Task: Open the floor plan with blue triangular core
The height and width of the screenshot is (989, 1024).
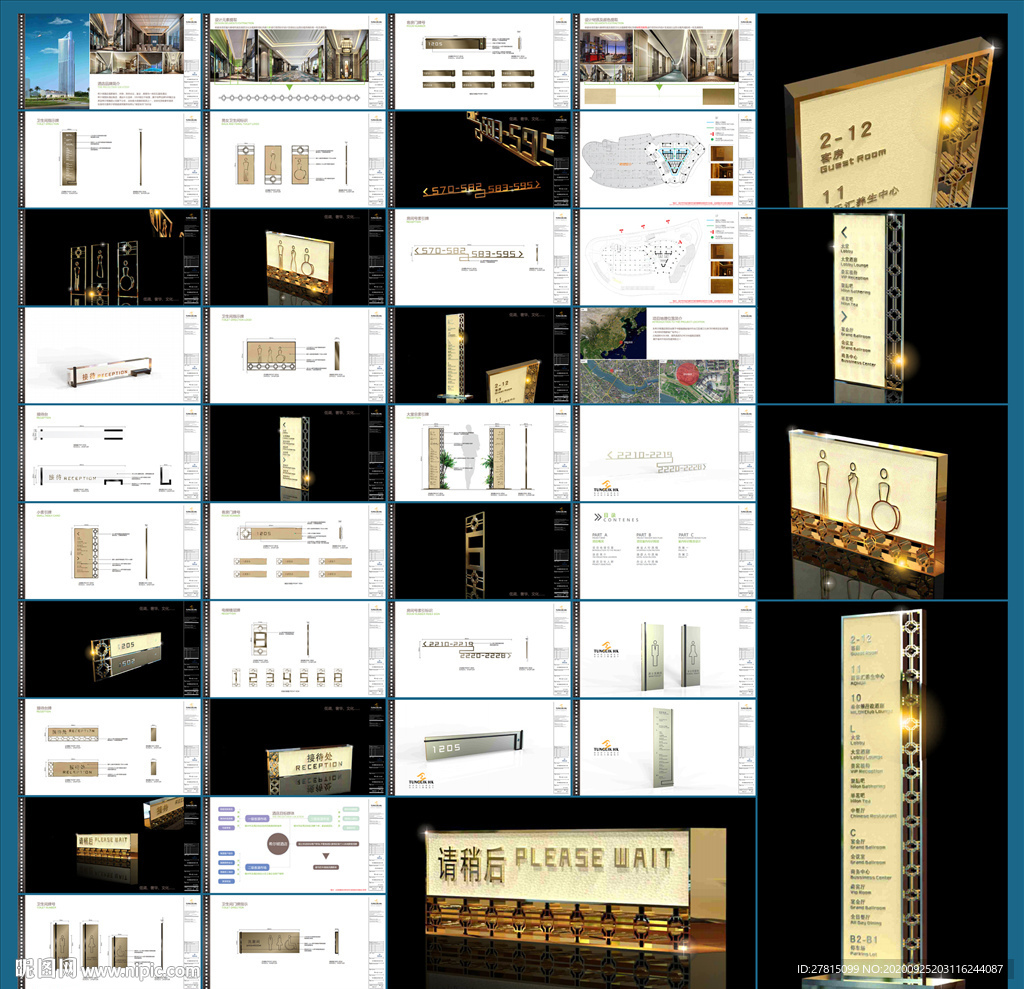Action: 666,159
